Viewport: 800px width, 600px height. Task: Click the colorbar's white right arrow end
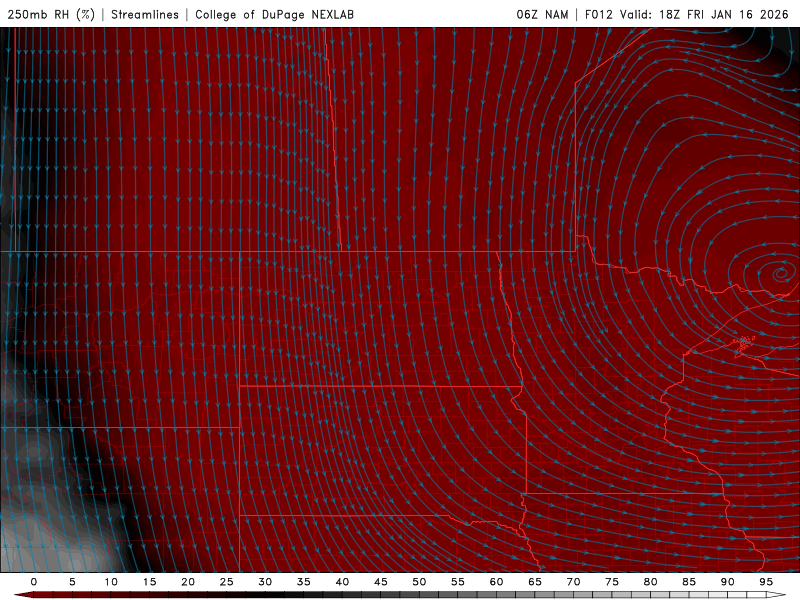click(x=777, y=595)
